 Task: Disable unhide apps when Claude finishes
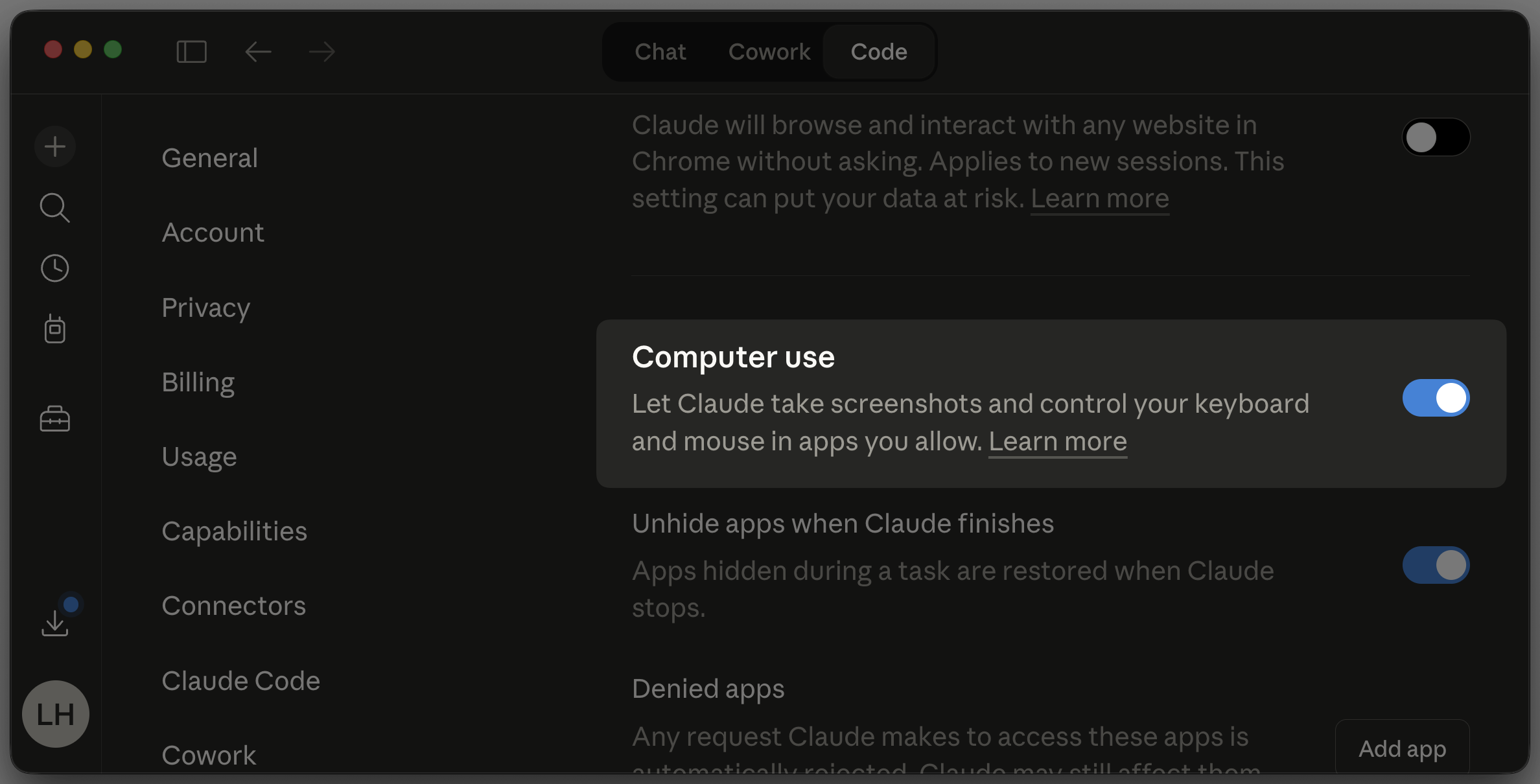coord(1436,565)
